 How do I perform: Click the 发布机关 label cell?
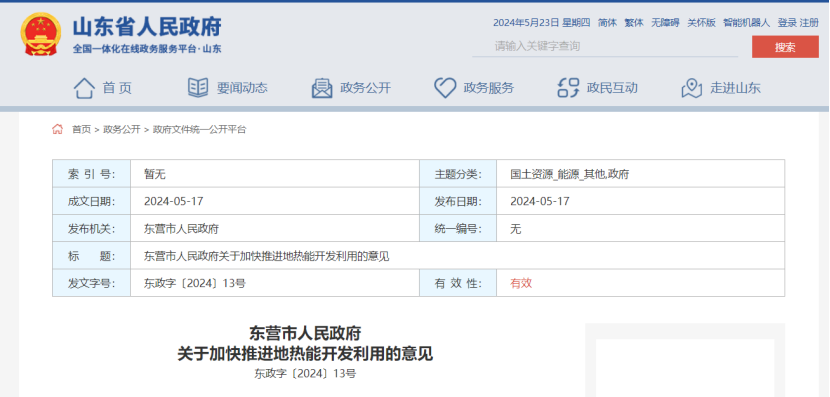pyautogui.click(x=91, y=229)
